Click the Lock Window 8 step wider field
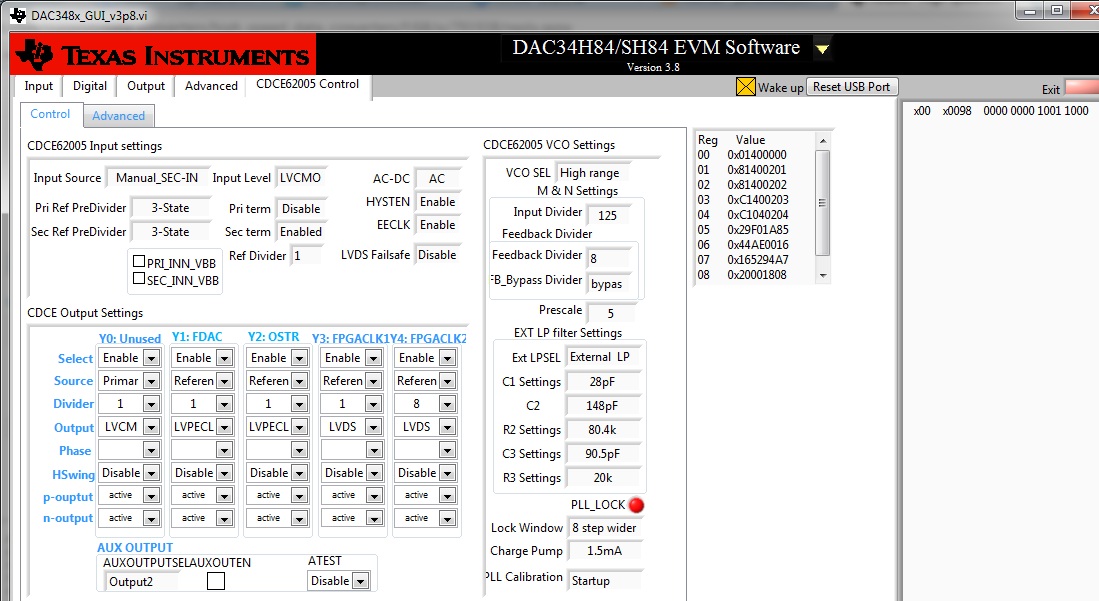Screen dimensions: 1099x601 pyautogui.click(x=605, y=528)
